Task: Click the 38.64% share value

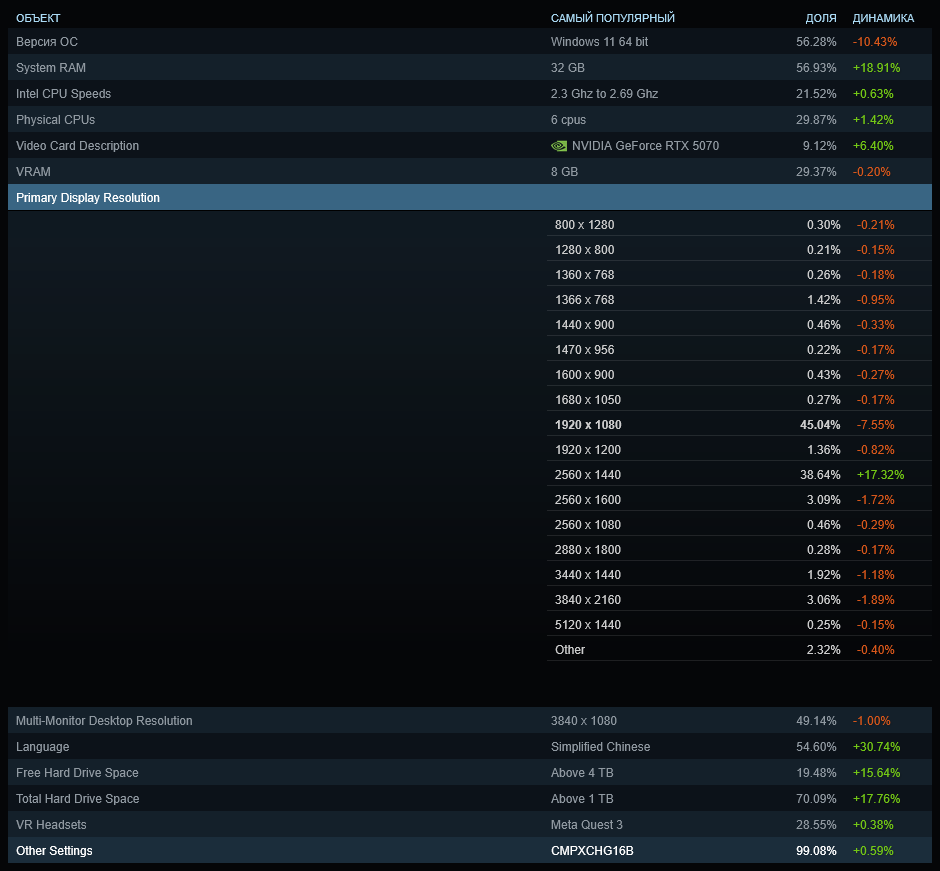Action: (820, 474)
